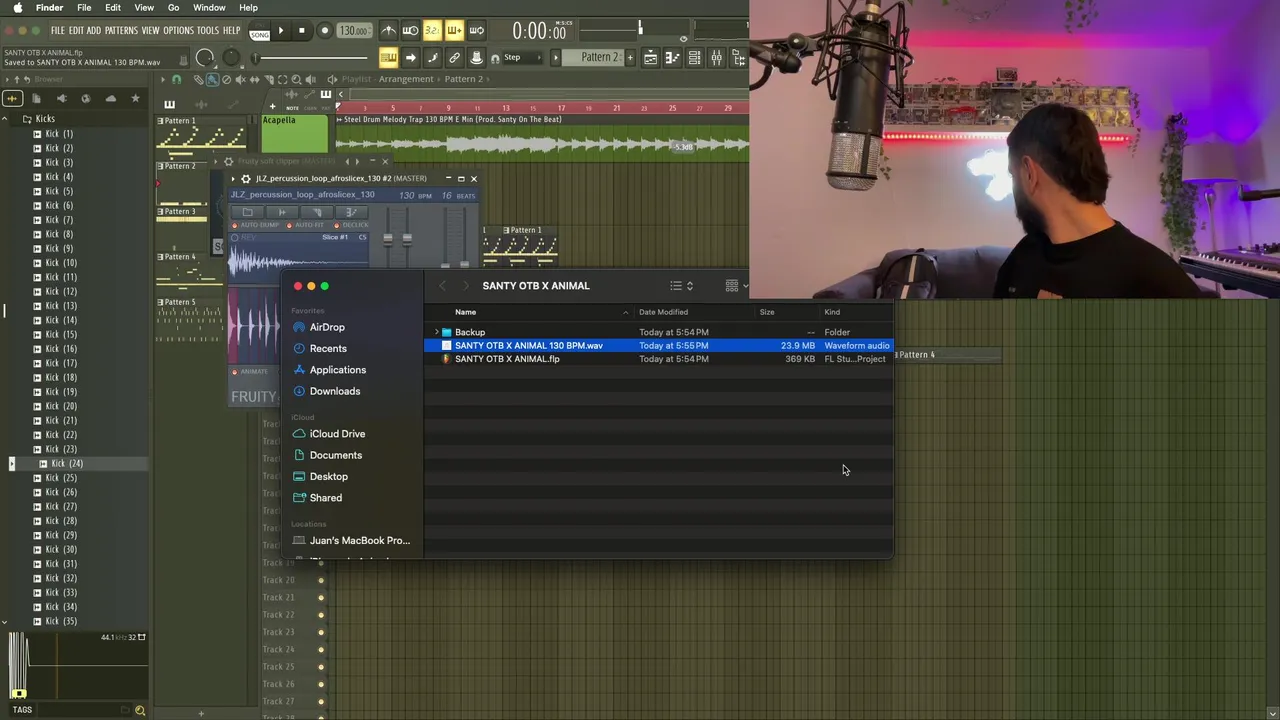The height and width of the screenshot is (720, 1280).
Task: Open FL Studio TOOLS menu
Action: click(x=208, y=31)
